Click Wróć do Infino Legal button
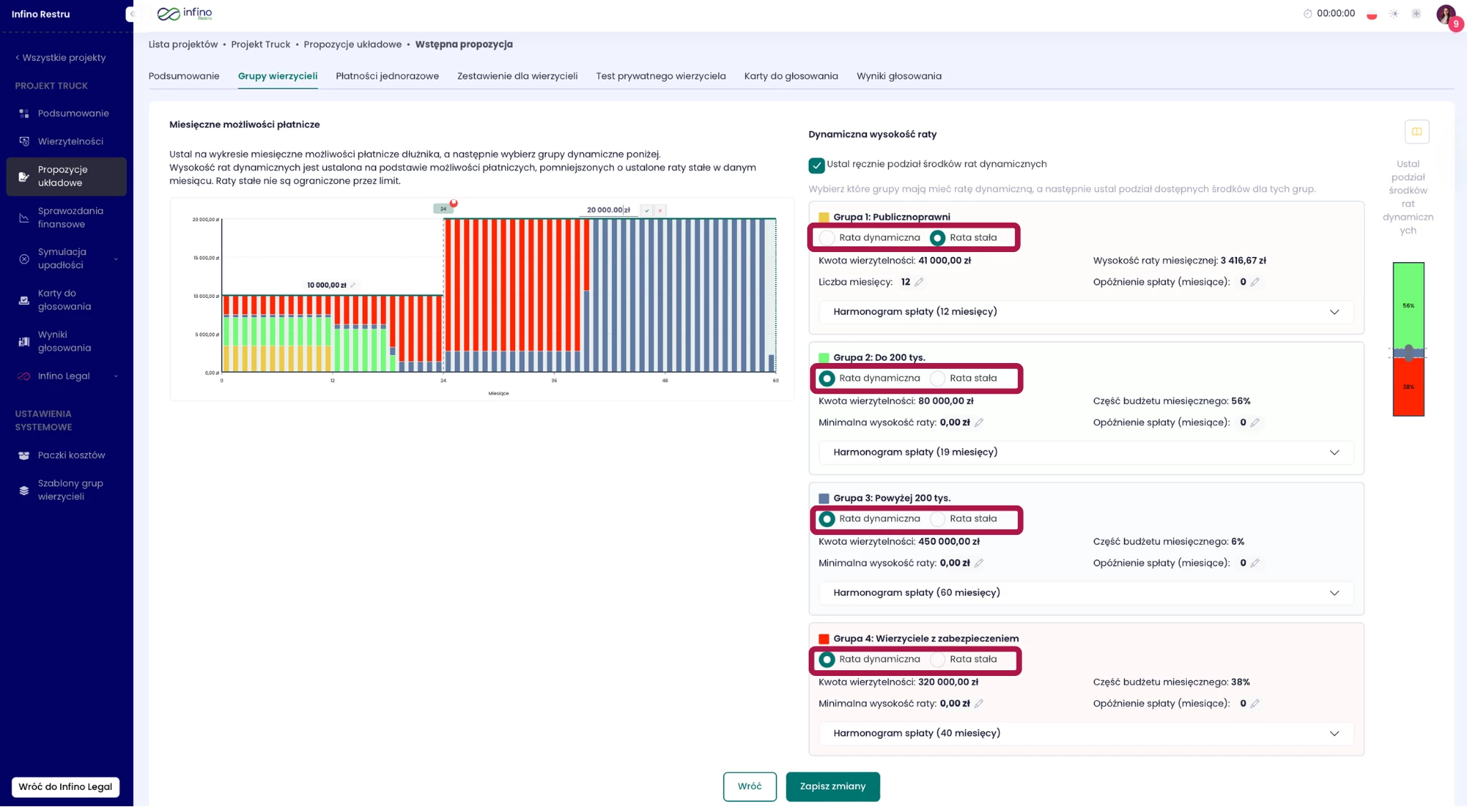The width and height of the screenshot is (1467, 812). click(x=65, y=786)
